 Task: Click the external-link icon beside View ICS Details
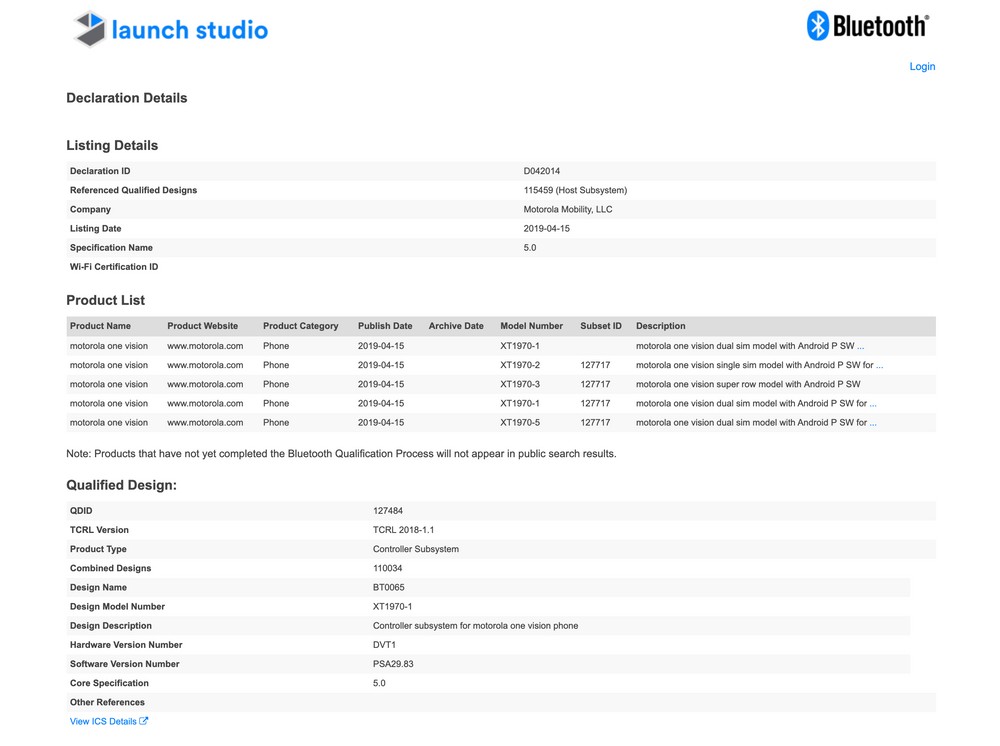point(143,721)
